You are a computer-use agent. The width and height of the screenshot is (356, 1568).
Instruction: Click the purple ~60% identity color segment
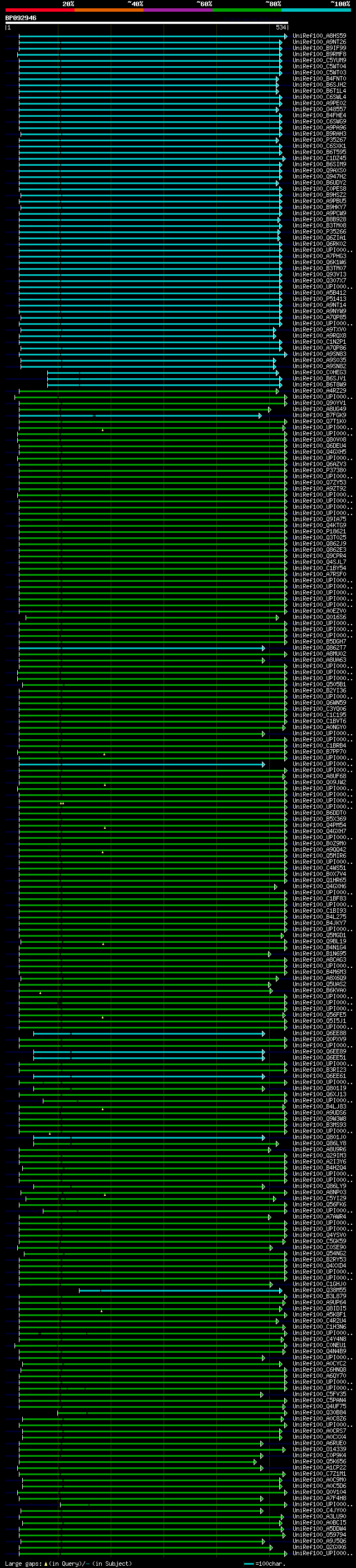click(x=179, y=10)
